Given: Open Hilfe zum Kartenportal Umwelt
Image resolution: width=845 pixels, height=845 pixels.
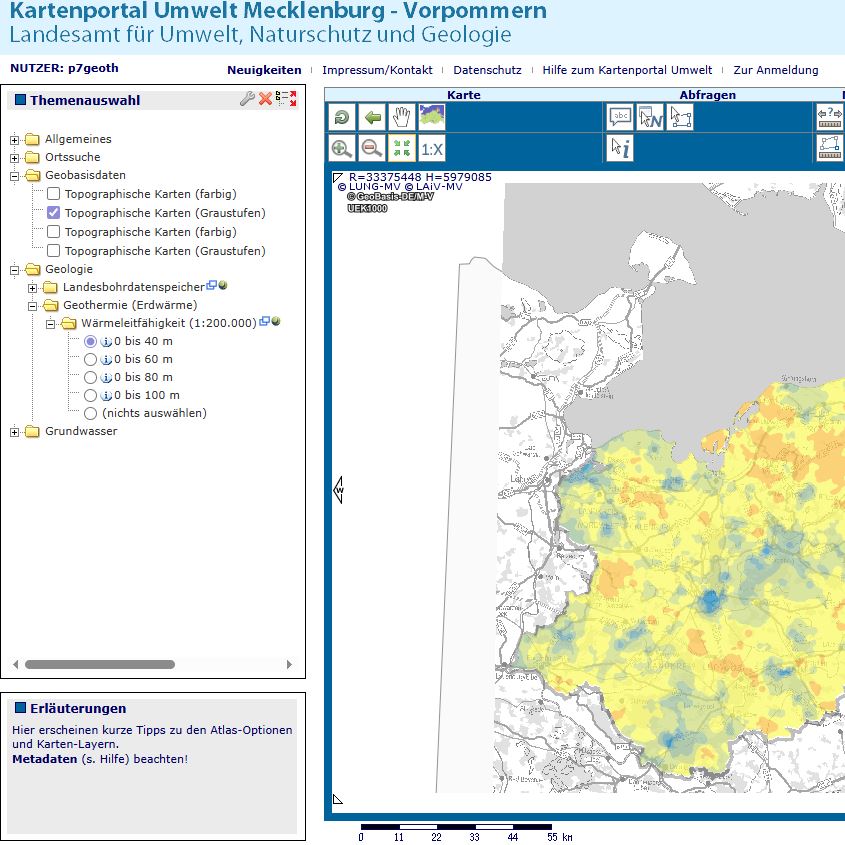Looking at the screenshot, I should pyautogui.click(x=627, y=70).
